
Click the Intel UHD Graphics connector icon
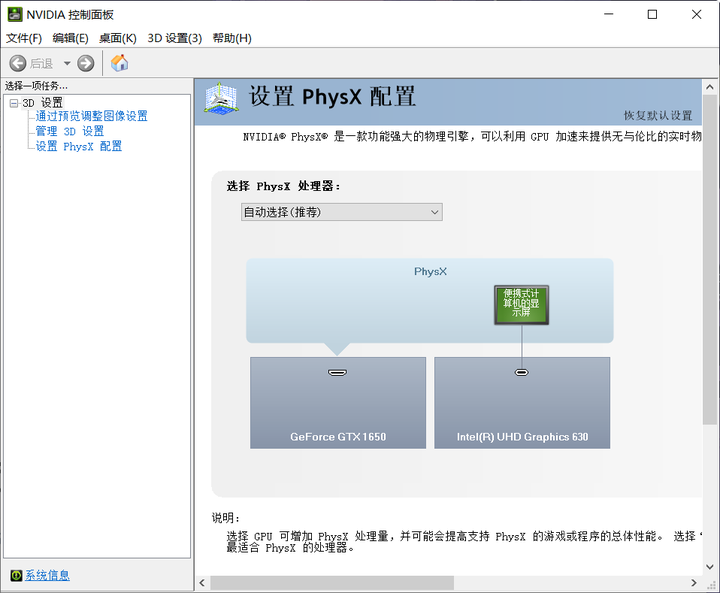pos(522,373)
